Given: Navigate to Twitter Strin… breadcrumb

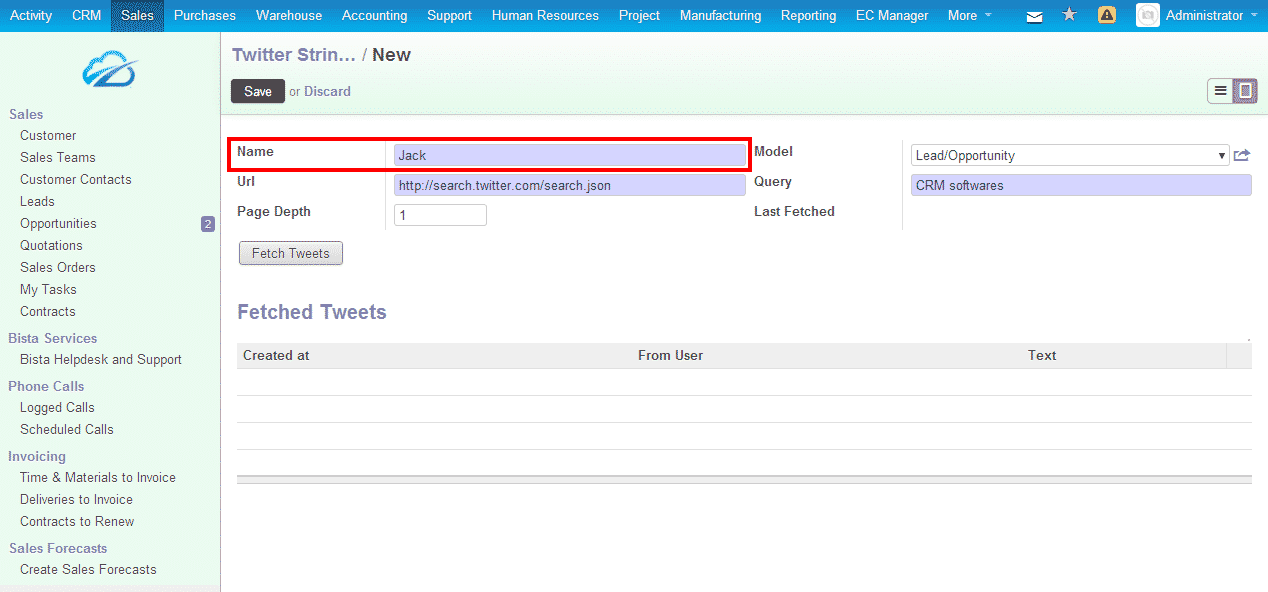Looking at the screenshot, I should pos(294,55).
